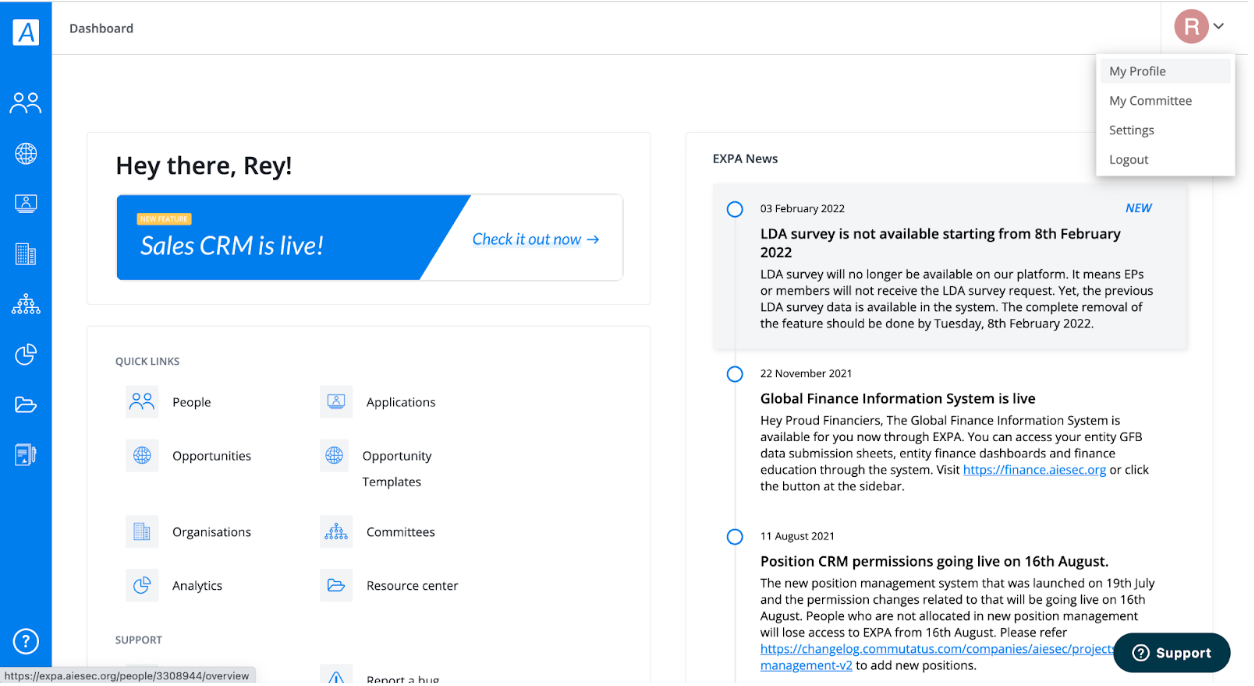This screenshot has height=686, width=1254.
Task: Click the timeline circle for 11 August 2021
Action: 735,537
